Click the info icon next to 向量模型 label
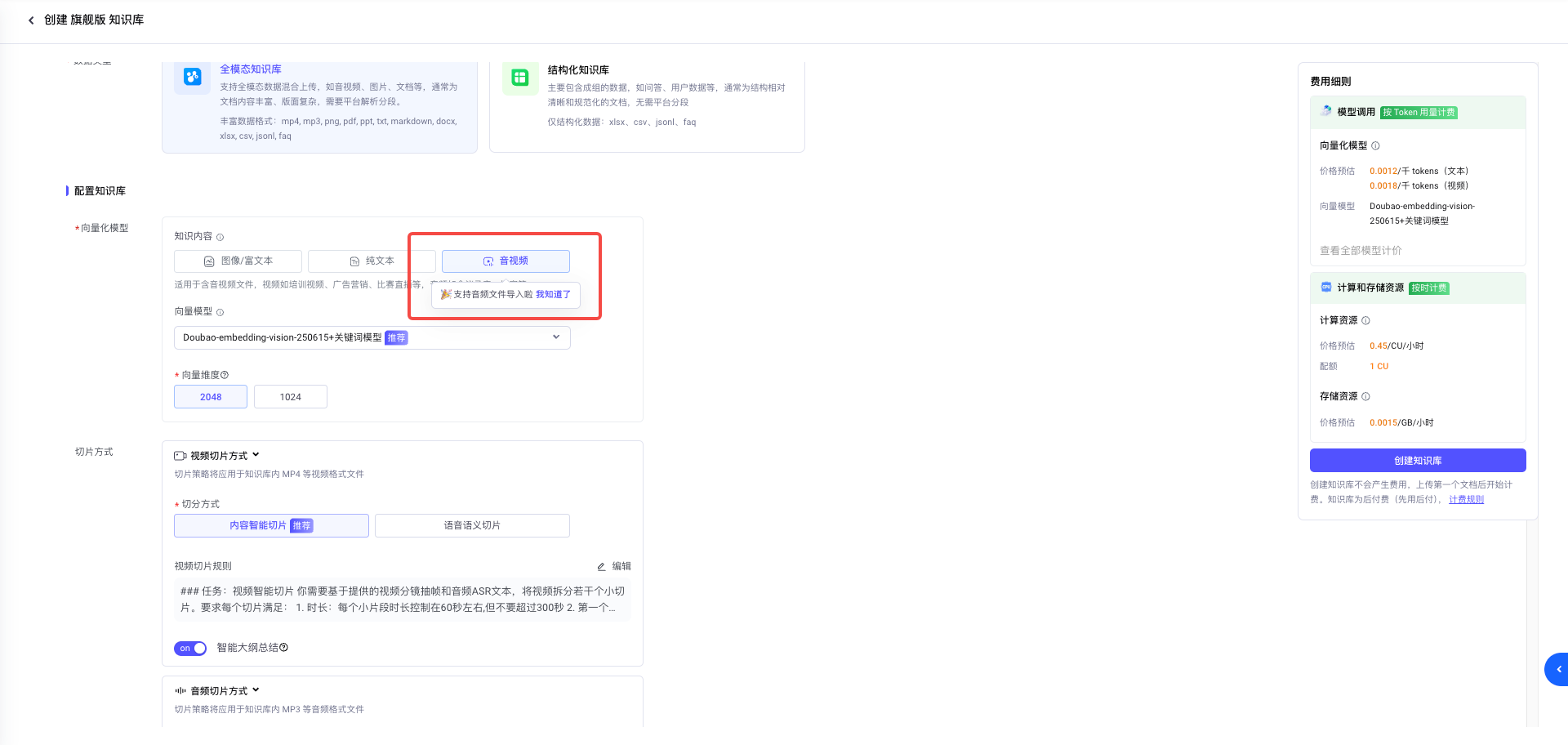Image resolution: width=1568 pixels, height=745 pixels. click(x=220, y=312)
